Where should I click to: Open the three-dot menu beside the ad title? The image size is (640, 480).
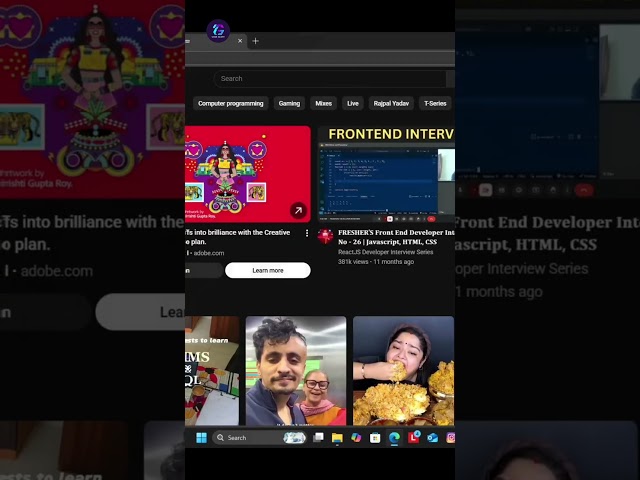pyautogui.click(x=307, y=233)
